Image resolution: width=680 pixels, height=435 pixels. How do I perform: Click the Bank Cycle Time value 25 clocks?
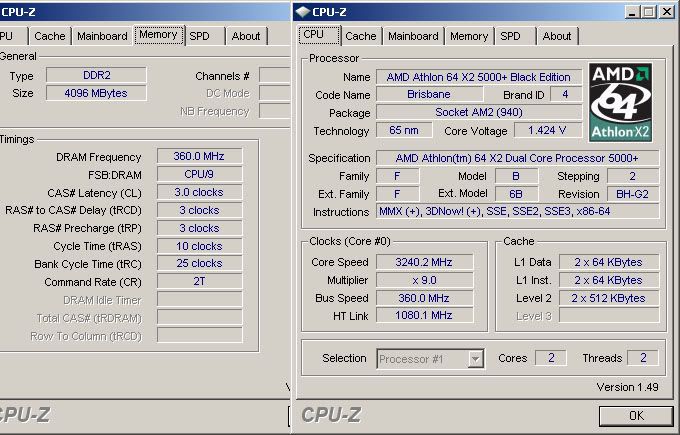click(199, 263)
